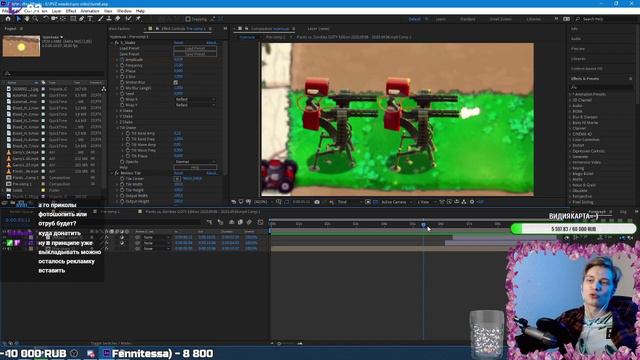The image size is (640, 360).
Task: Select the Pen tool
Action: point(82,19)
